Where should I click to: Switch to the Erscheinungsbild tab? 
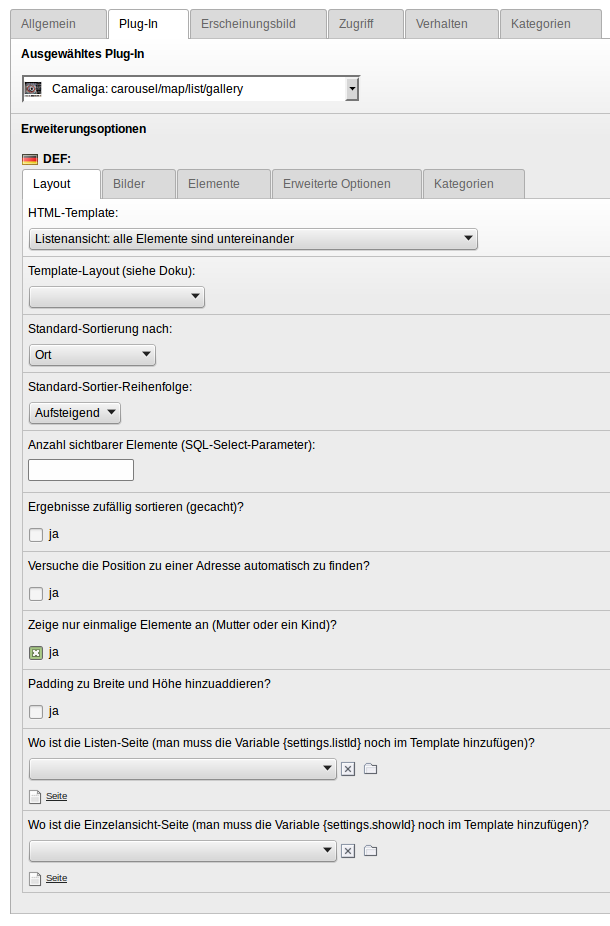coord(257,24)
